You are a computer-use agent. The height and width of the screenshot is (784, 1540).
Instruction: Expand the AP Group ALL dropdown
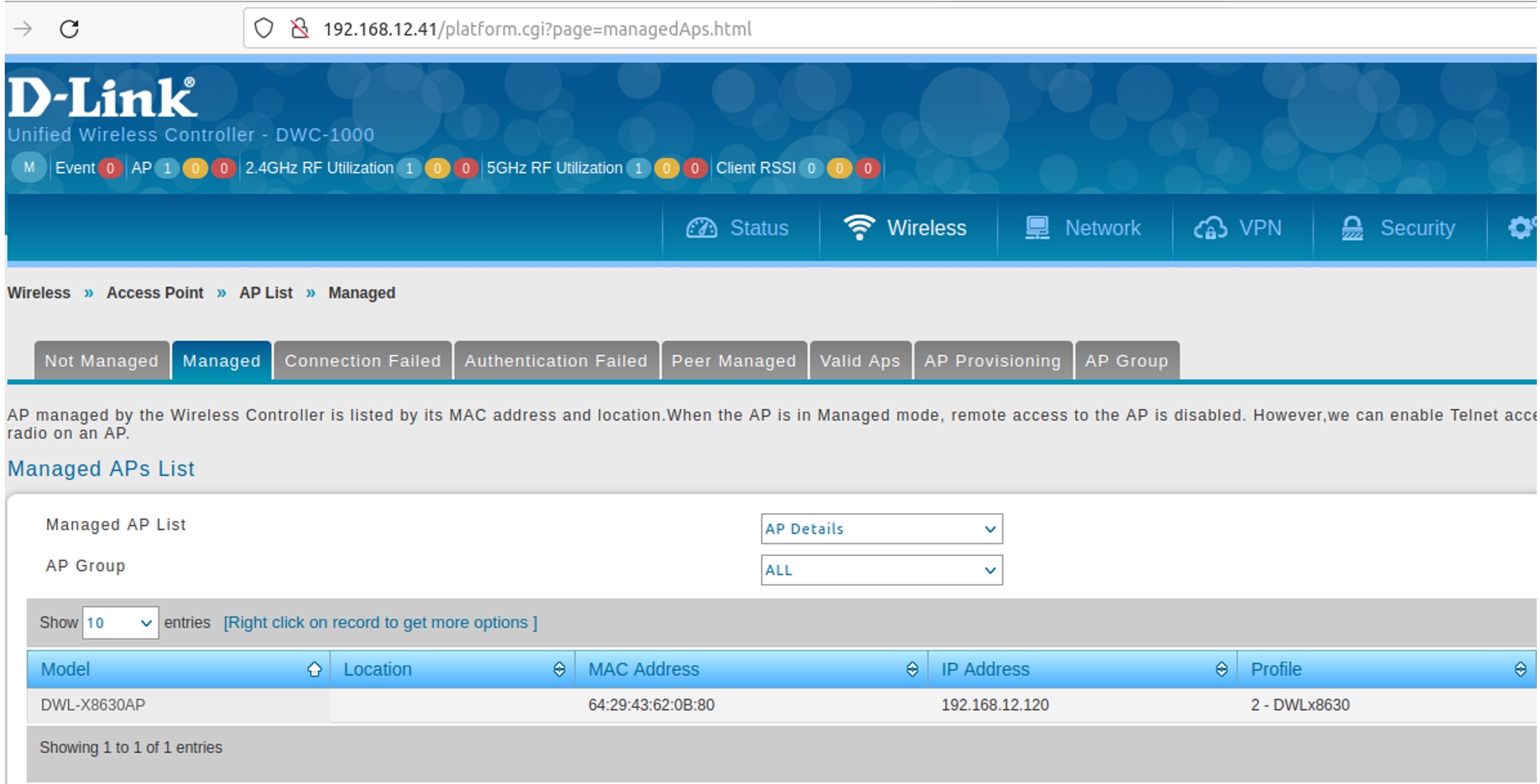click(x=881, y=570)
